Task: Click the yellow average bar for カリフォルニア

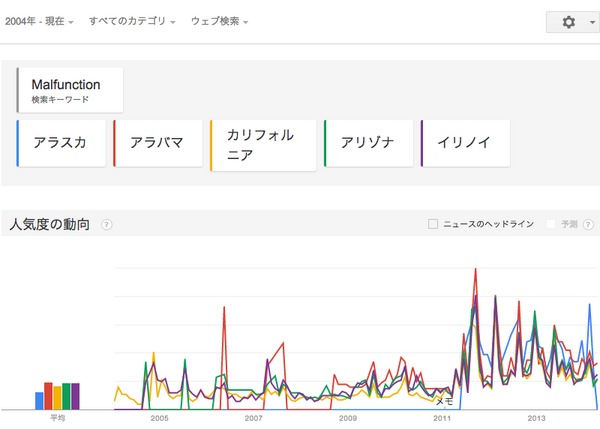Action: coord(57,397)
